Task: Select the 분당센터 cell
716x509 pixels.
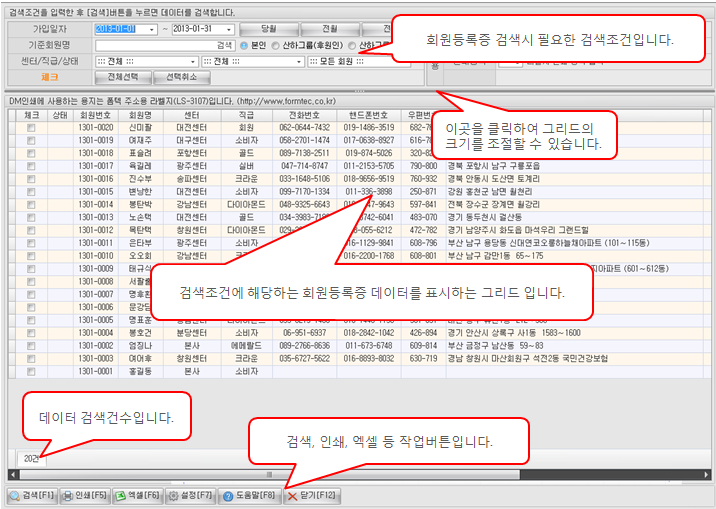Action: 192,333
